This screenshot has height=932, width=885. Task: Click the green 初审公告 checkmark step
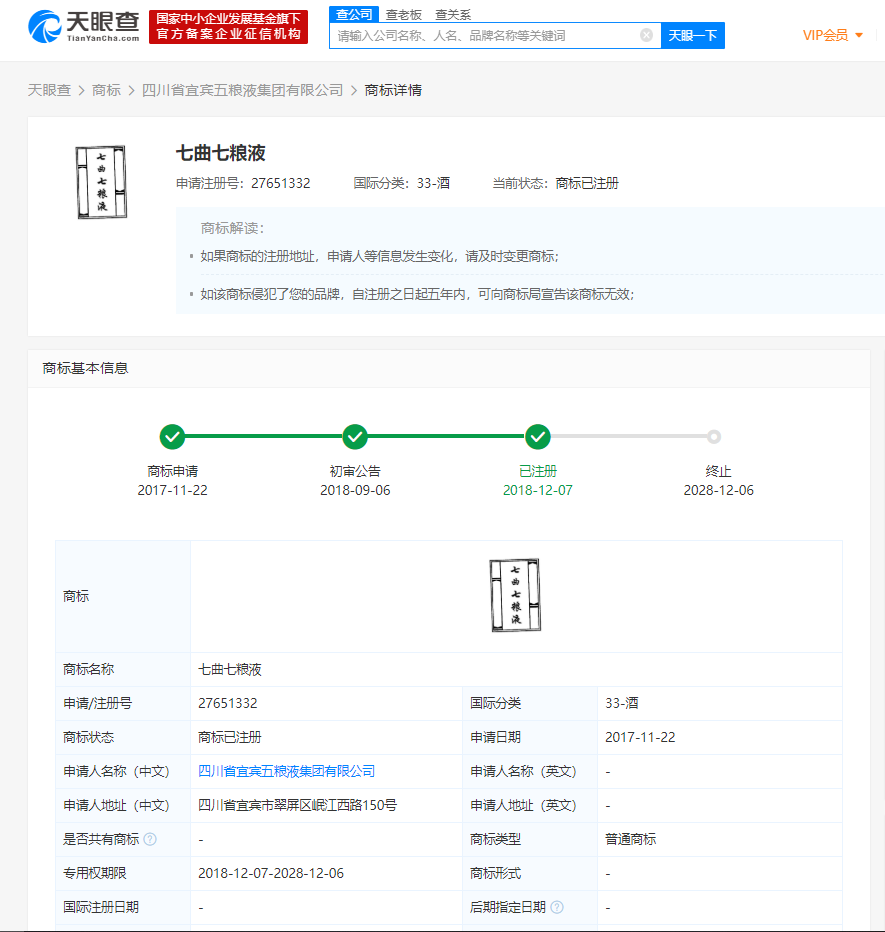click(355, 437)
